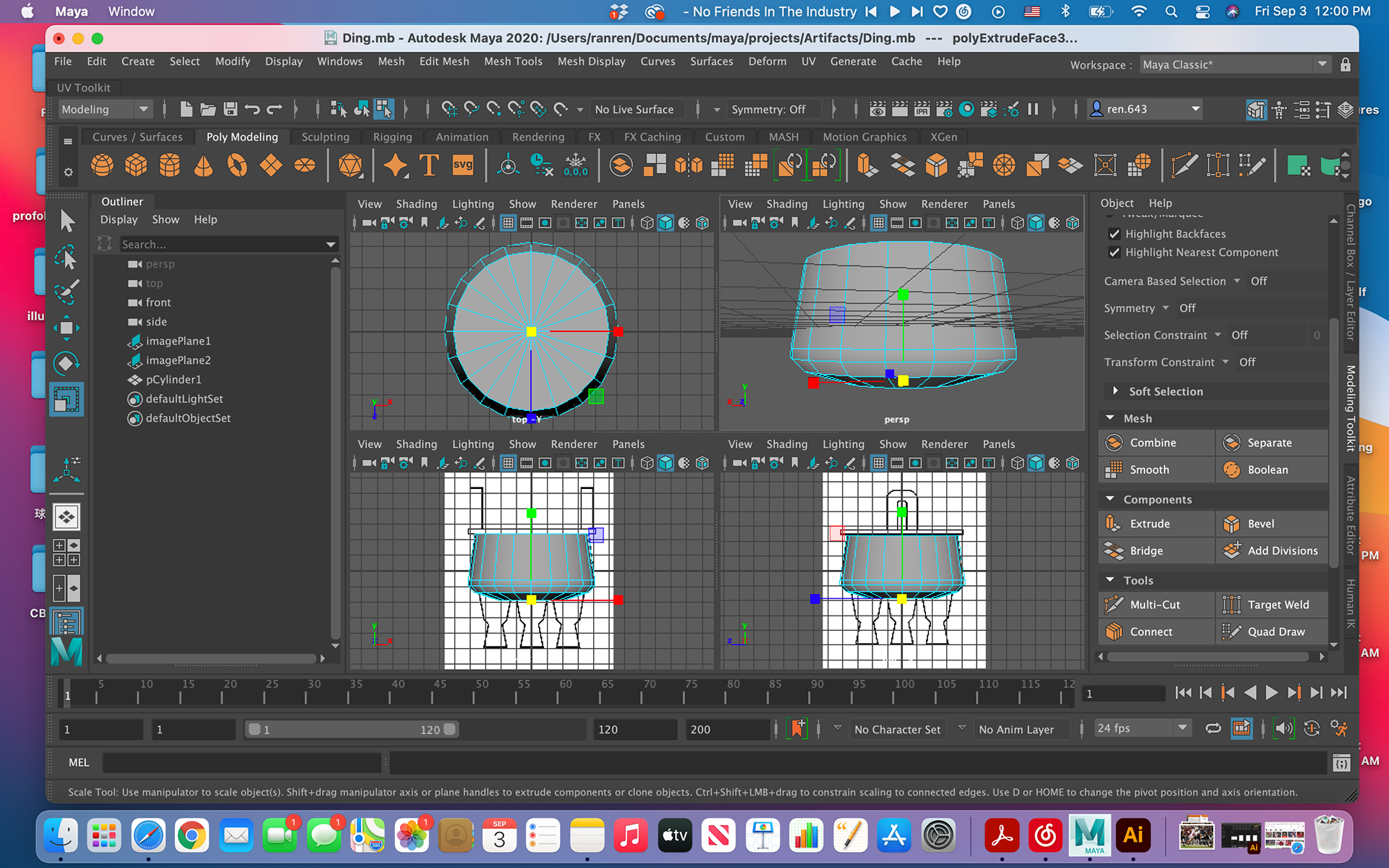Screen dimensions: 1389x868
Task: Activate the Lasso select tool
Action: 67,258
